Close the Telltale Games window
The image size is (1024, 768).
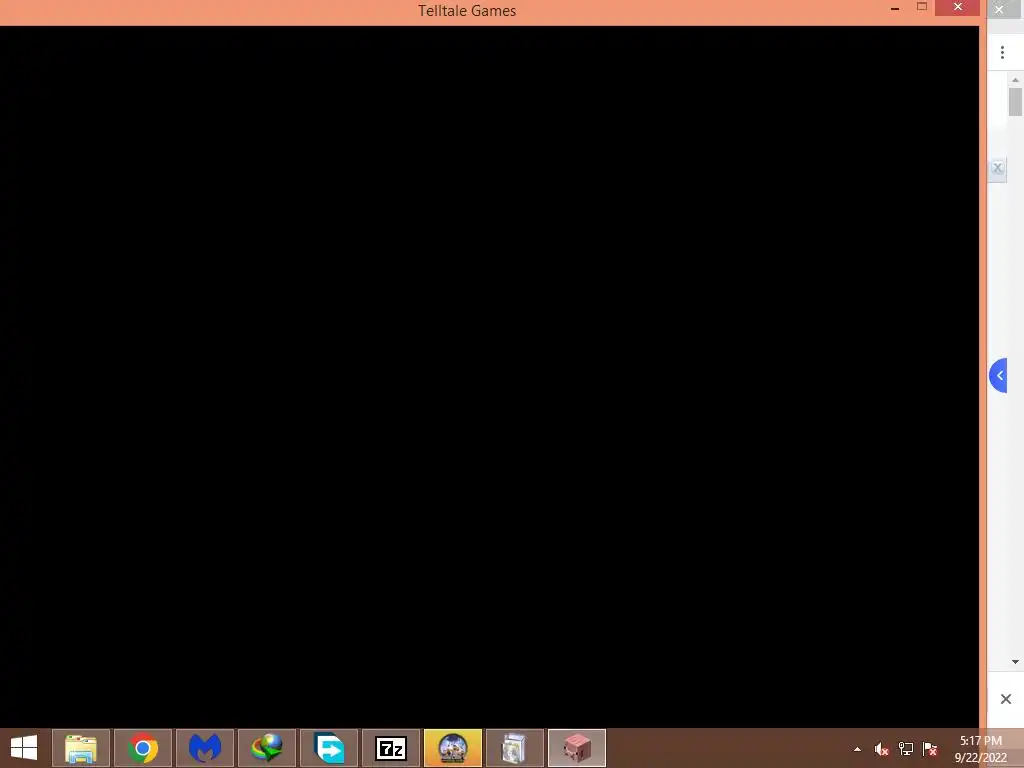[957, 8]
